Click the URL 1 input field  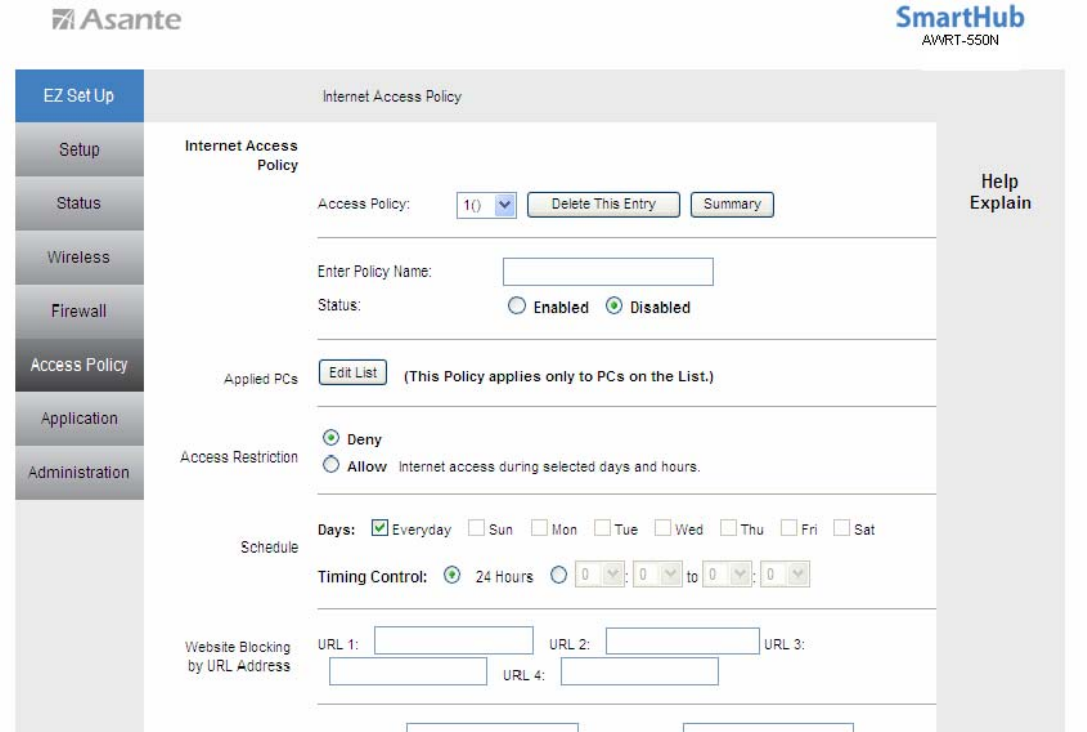coord(453,641)
